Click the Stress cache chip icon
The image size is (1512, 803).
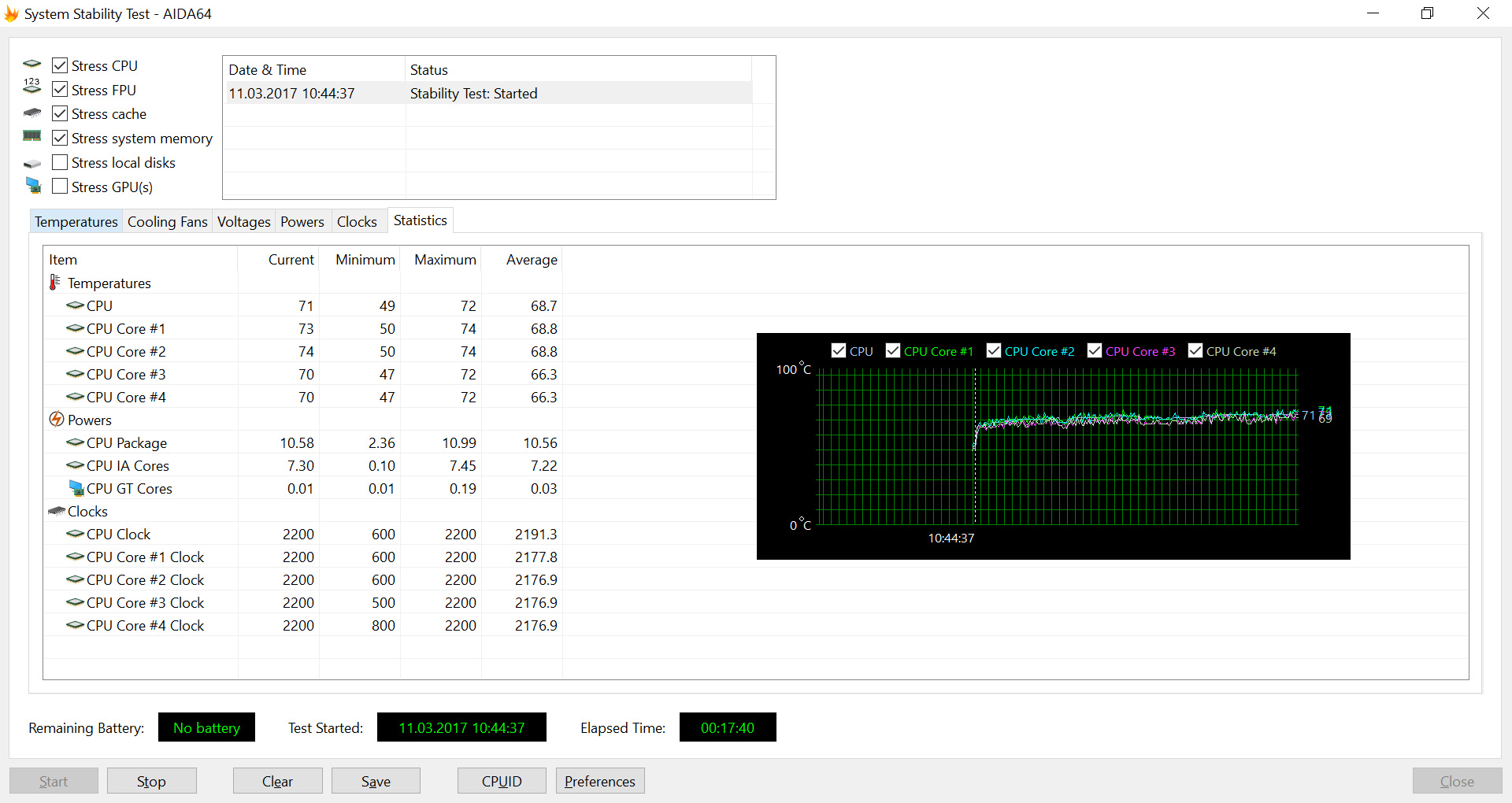click(x=32, y=113)
